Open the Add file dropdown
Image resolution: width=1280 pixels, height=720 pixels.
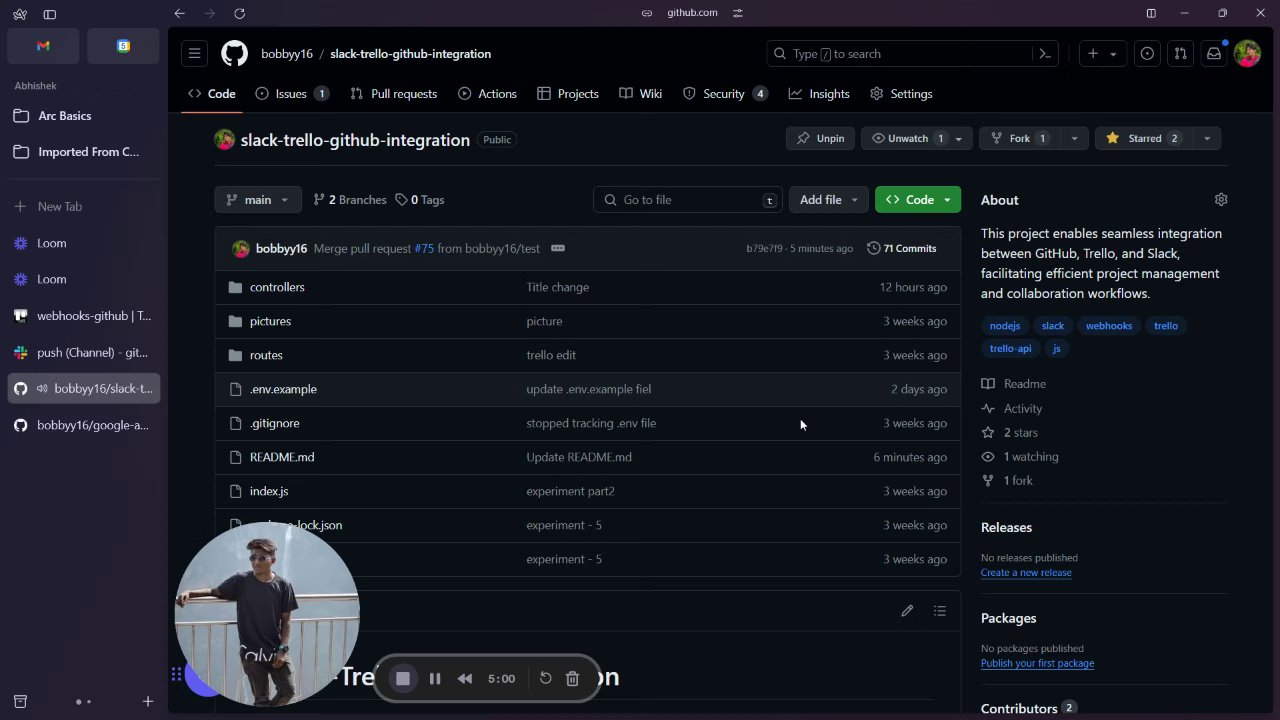[x=828, y=200]
